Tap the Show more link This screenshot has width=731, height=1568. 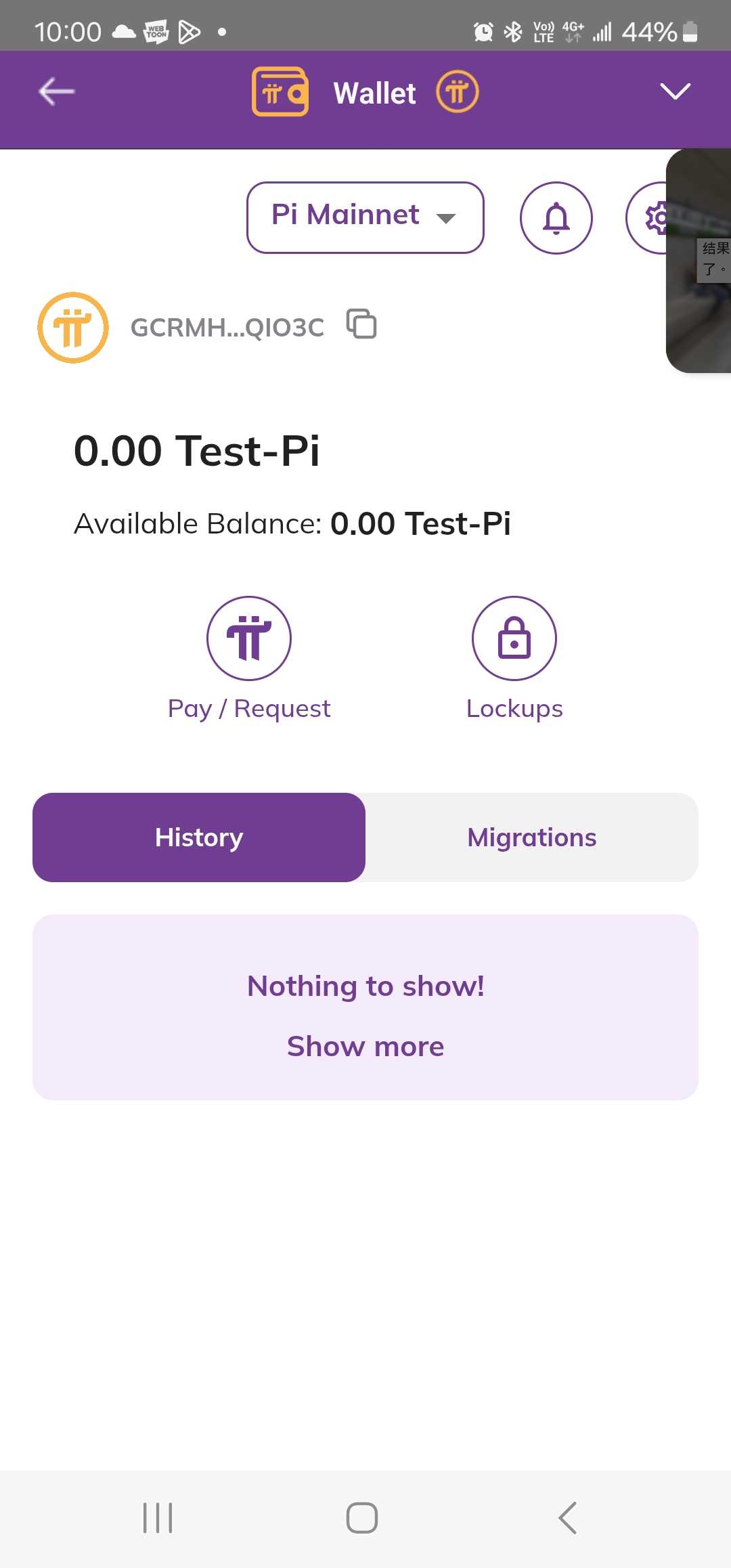point(365,1047)
